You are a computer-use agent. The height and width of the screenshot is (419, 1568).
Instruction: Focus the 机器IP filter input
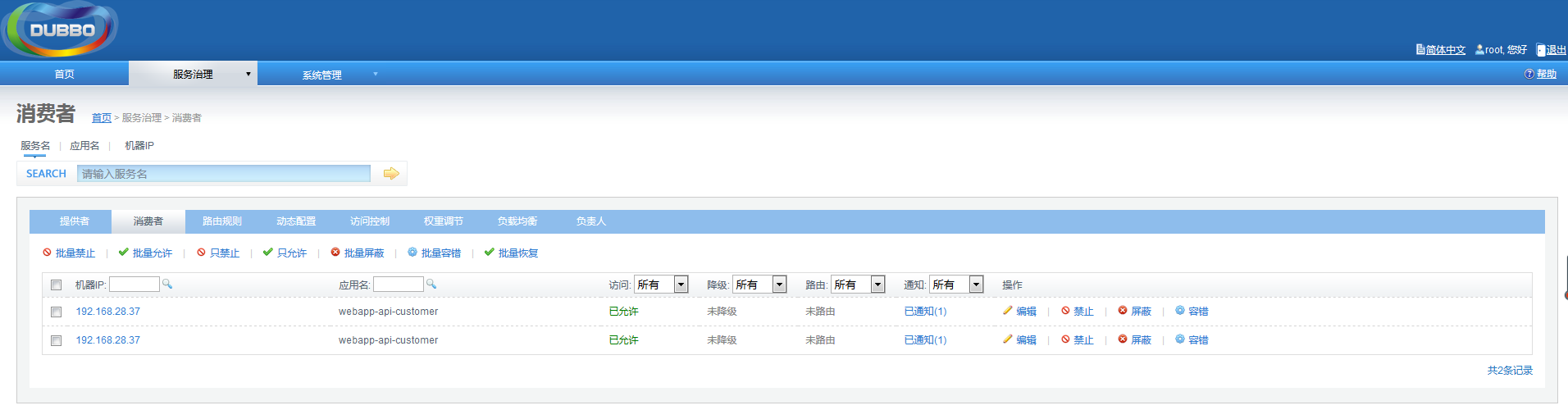click(x=134, y=284)
